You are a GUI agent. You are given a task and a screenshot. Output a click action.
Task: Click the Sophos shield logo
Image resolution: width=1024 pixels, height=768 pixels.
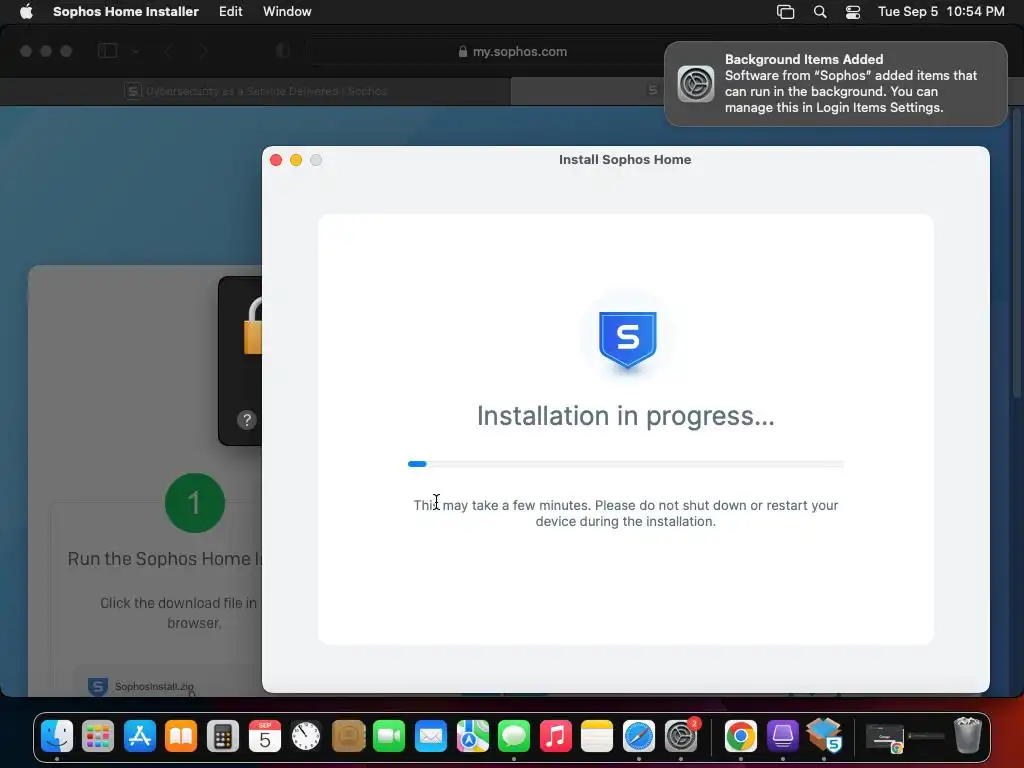point(628,340)
